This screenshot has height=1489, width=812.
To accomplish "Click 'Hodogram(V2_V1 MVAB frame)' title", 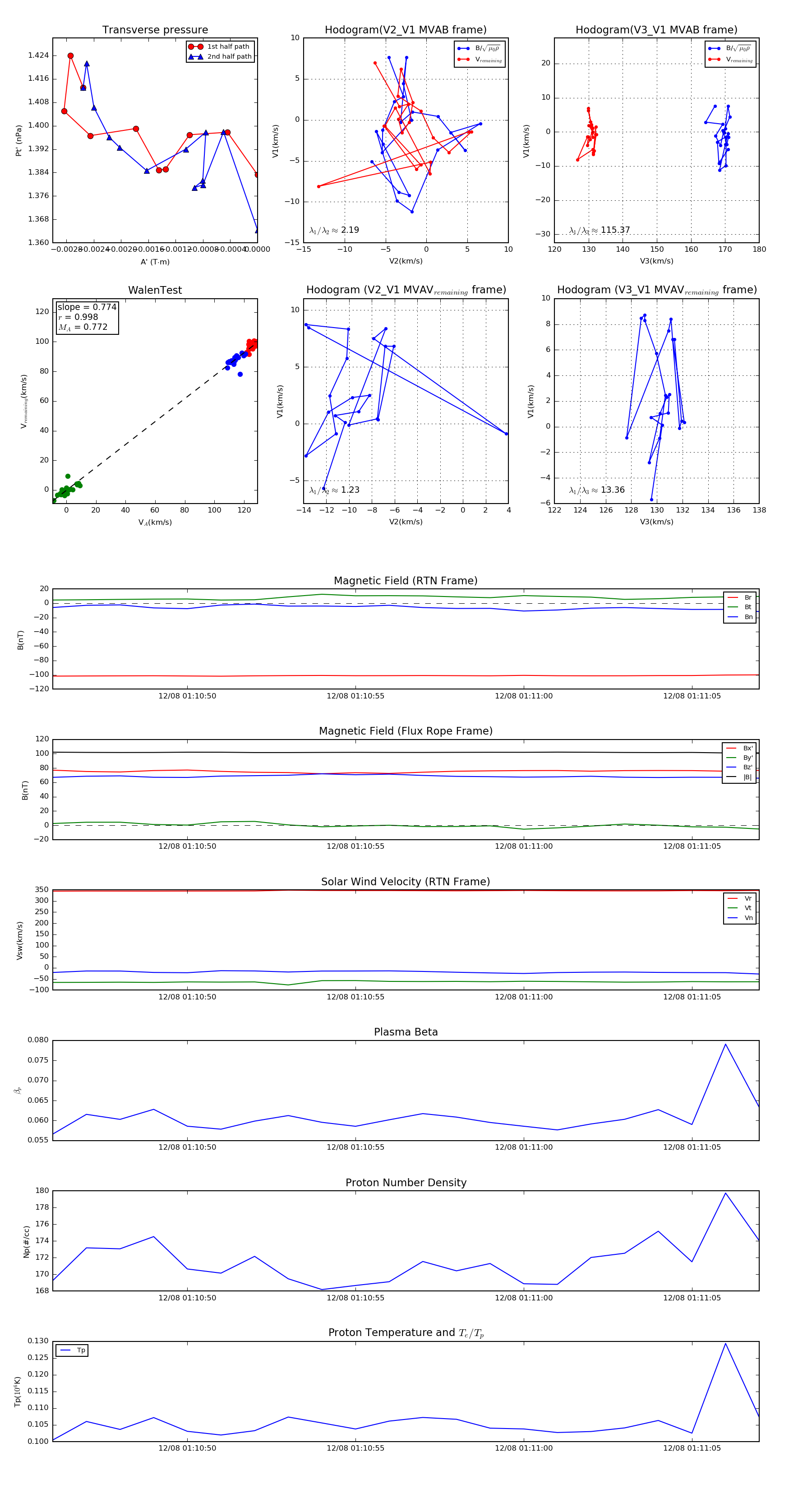I will click(x=406, y=30).
